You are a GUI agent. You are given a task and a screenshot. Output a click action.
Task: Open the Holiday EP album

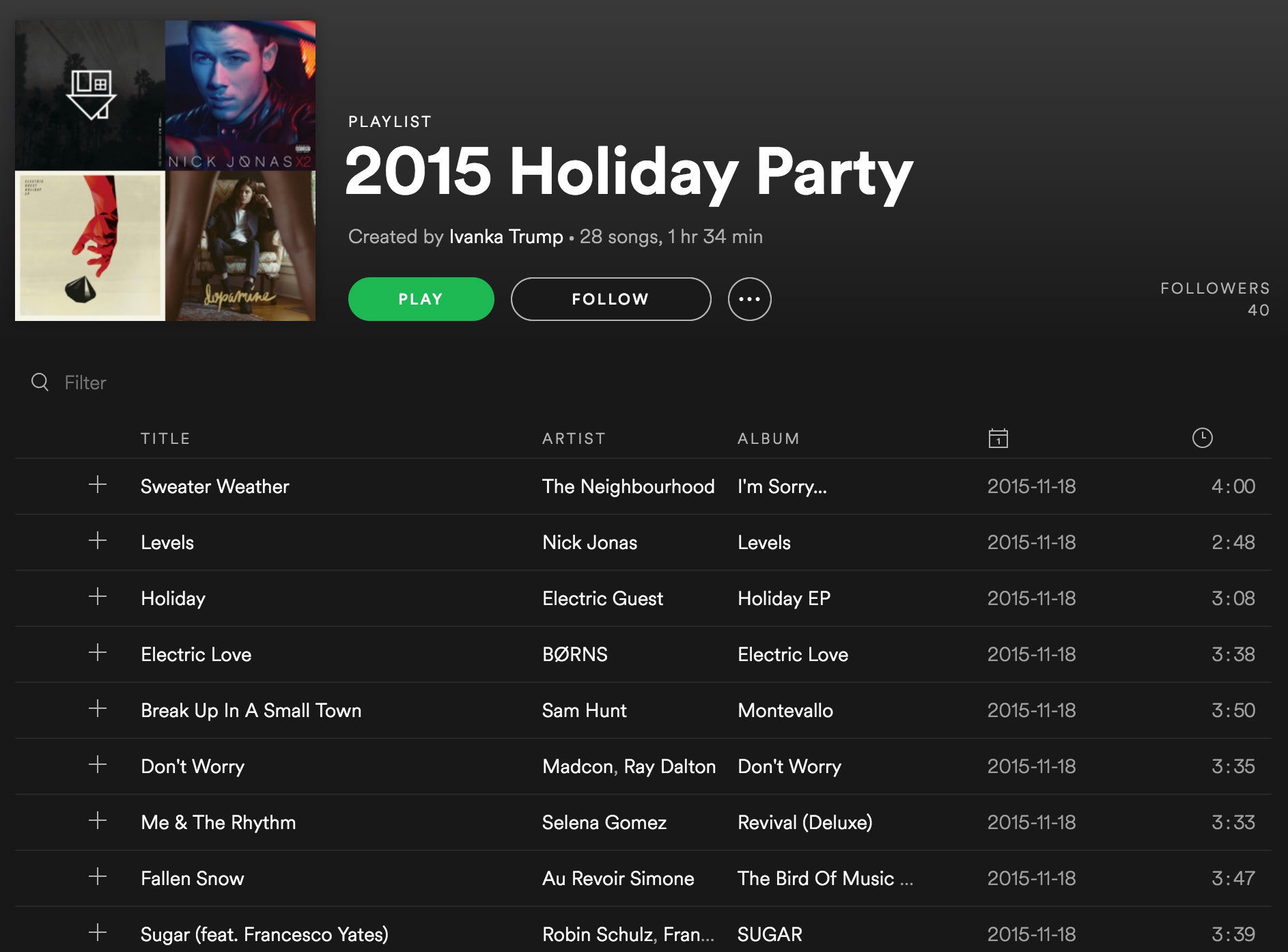click(x=784, y=598)
